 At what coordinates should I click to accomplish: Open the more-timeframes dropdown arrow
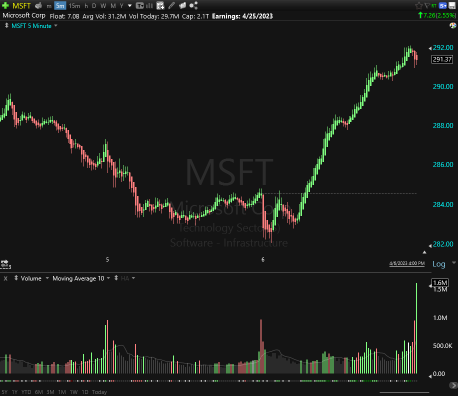tap(130, 6)
